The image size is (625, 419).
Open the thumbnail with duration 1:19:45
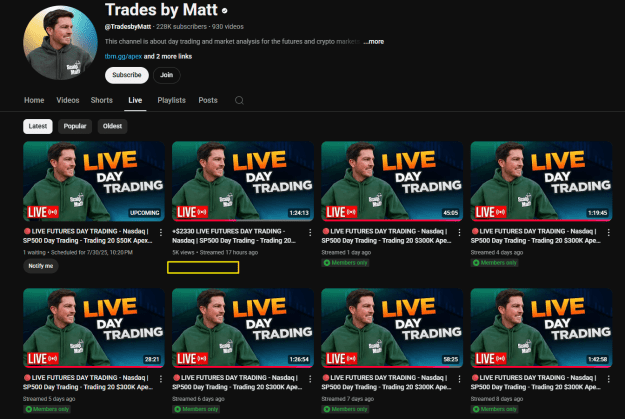[x=541, y=181]
